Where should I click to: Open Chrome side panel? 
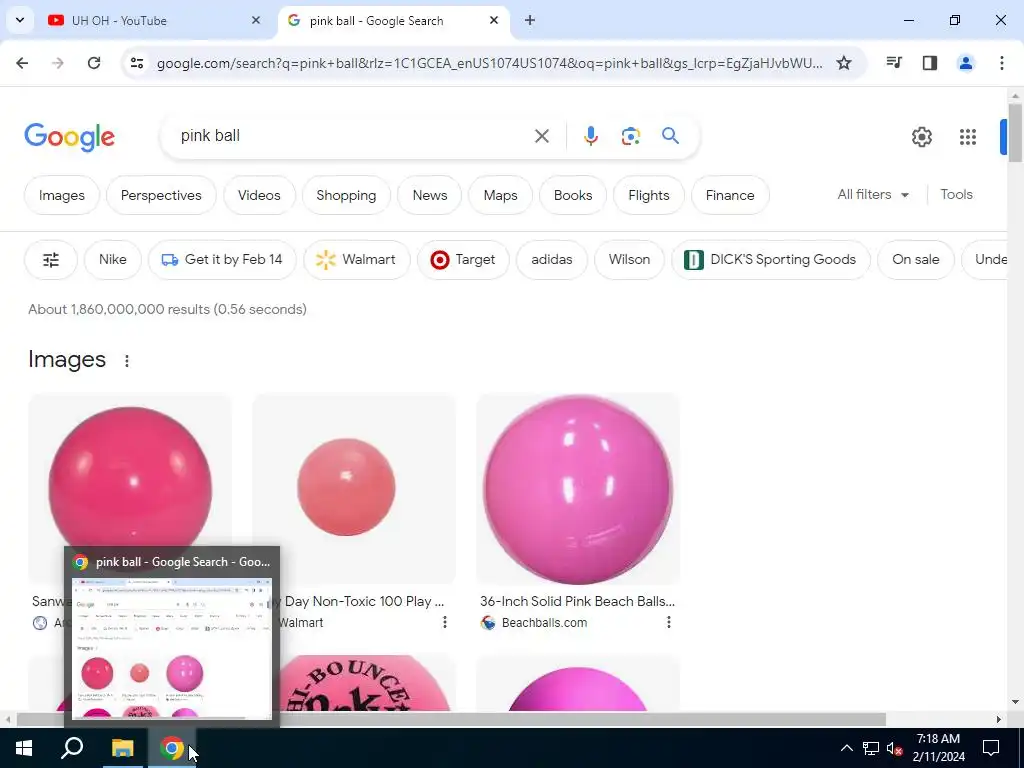930,63
